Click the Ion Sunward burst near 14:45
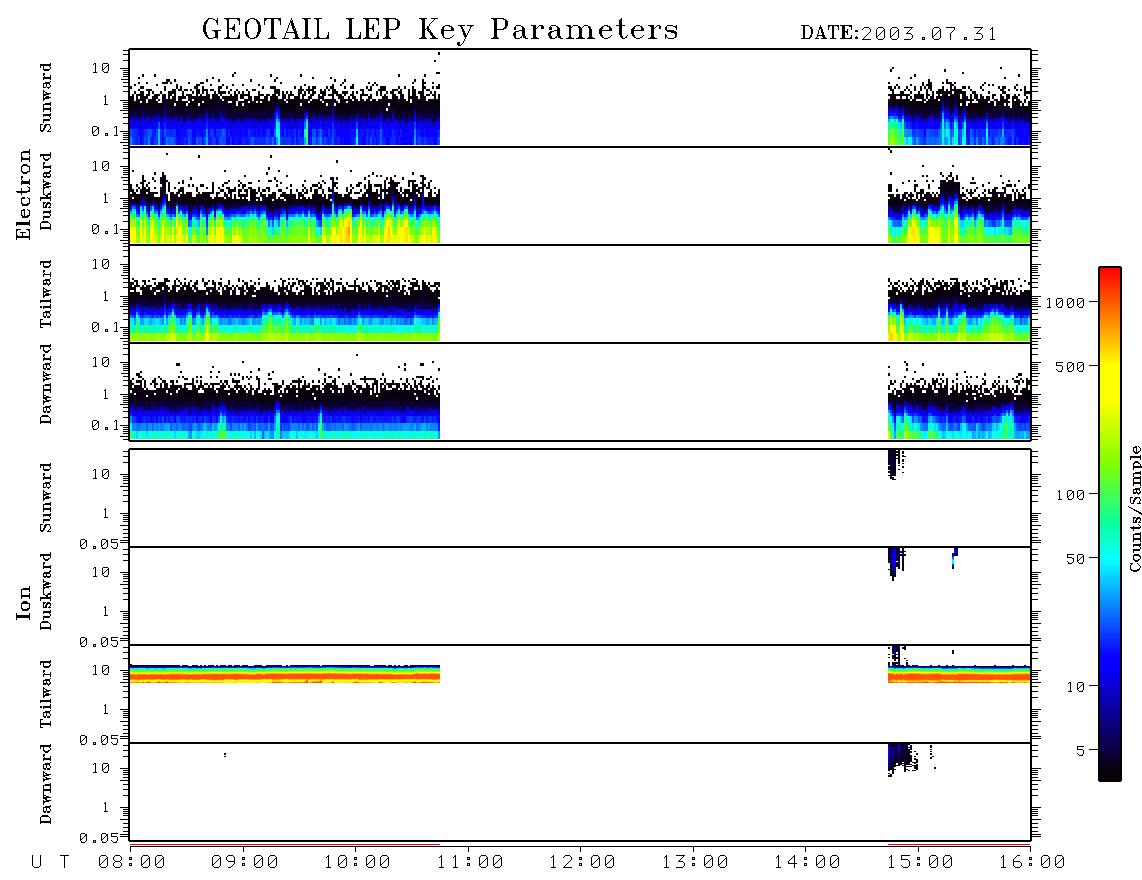This screenshot has width=1142, height=880. click(895, 464)
